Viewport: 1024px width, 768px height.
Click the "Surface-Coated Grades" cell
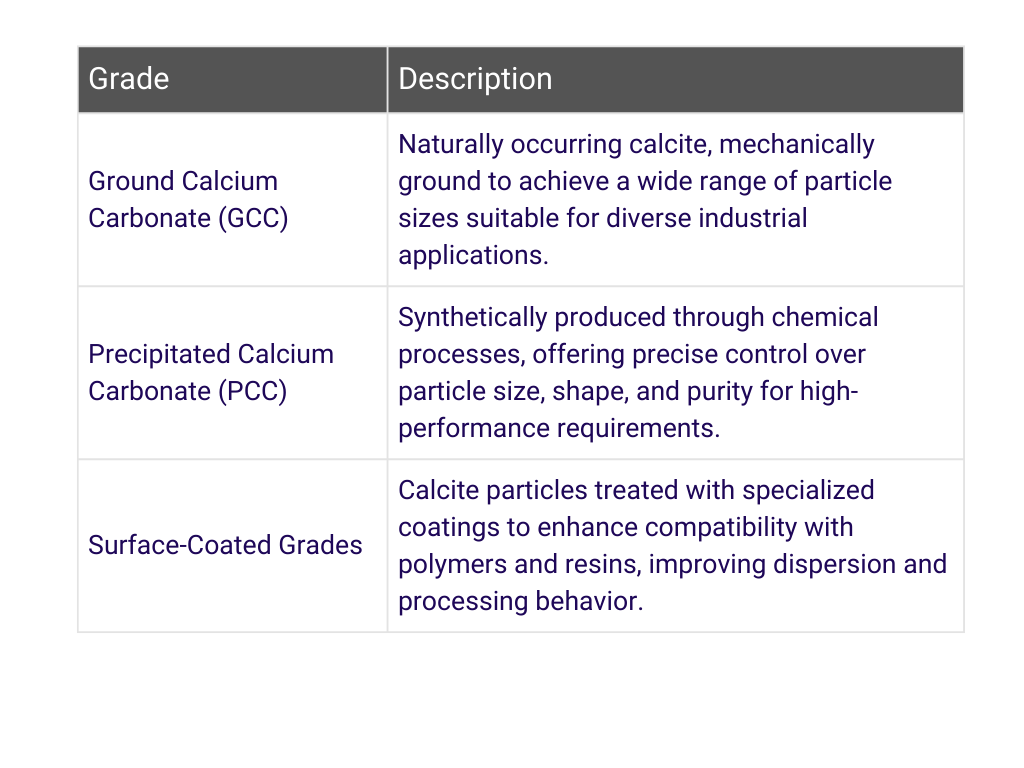(225, 545)
